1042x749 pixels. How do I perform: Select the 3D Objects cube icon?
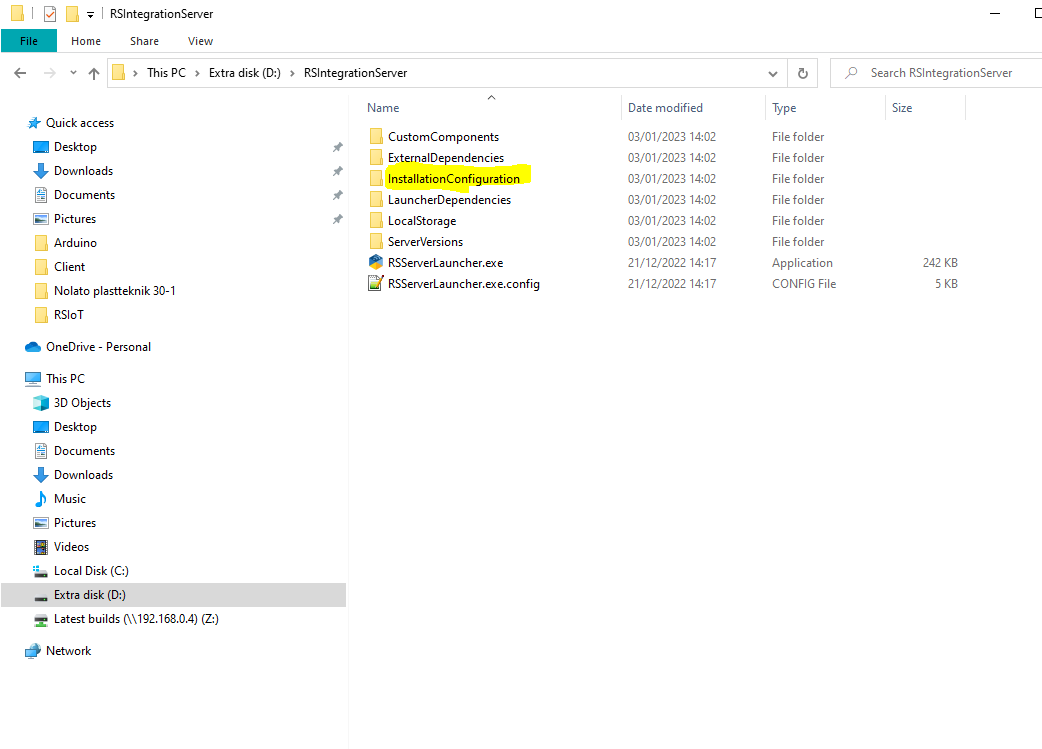(x=41, y=403)
